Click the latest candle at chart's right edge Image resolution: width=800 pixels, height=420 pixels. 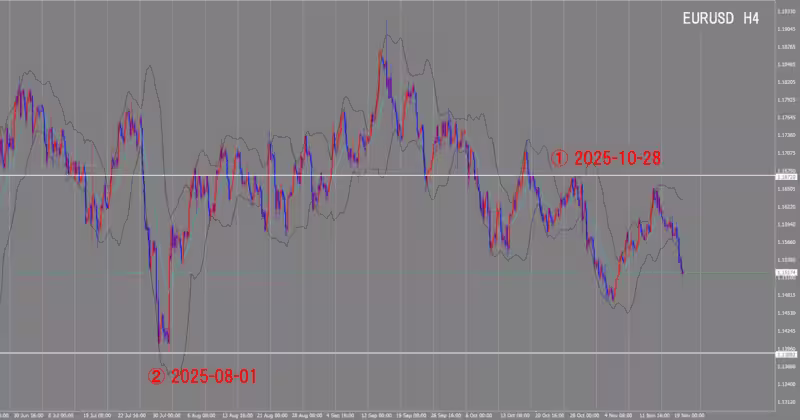(x=682, y=268)
